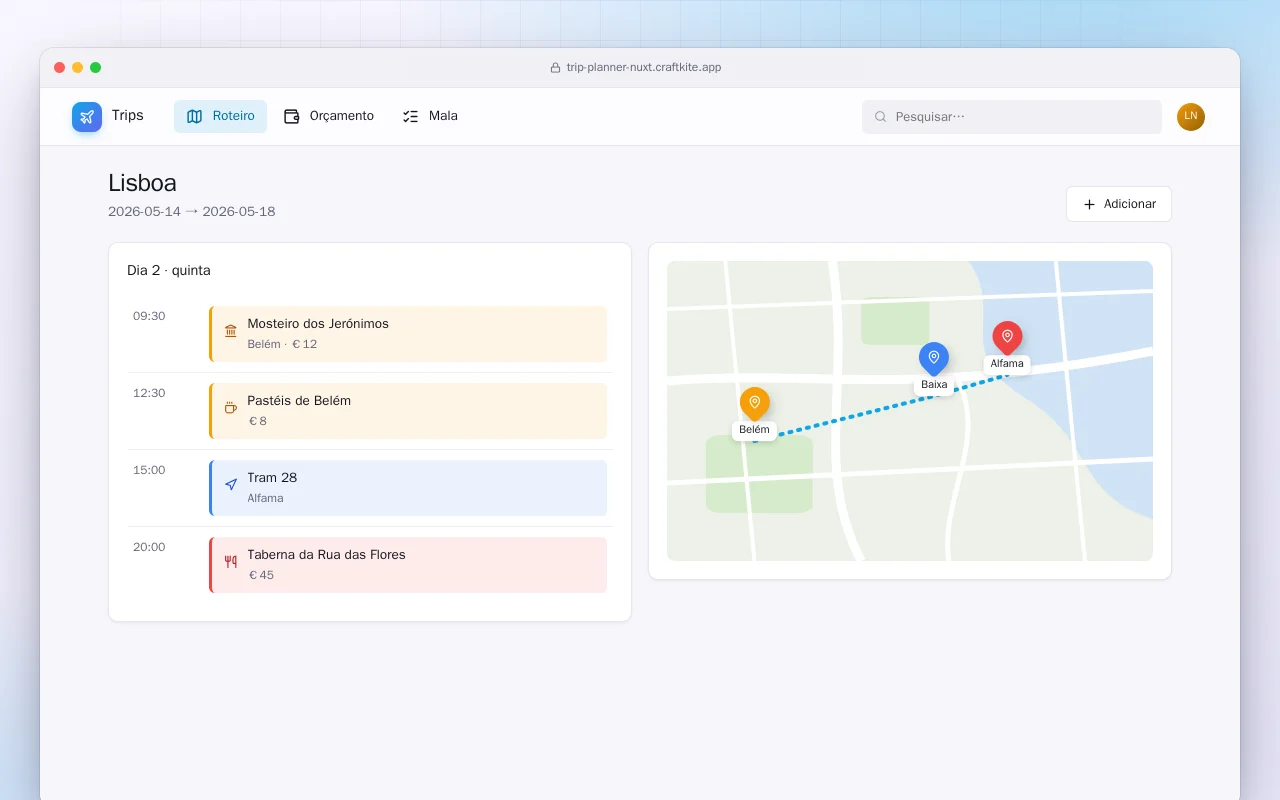
Task: Click the map icon in Roteiro tab
Action: (194, 116)
